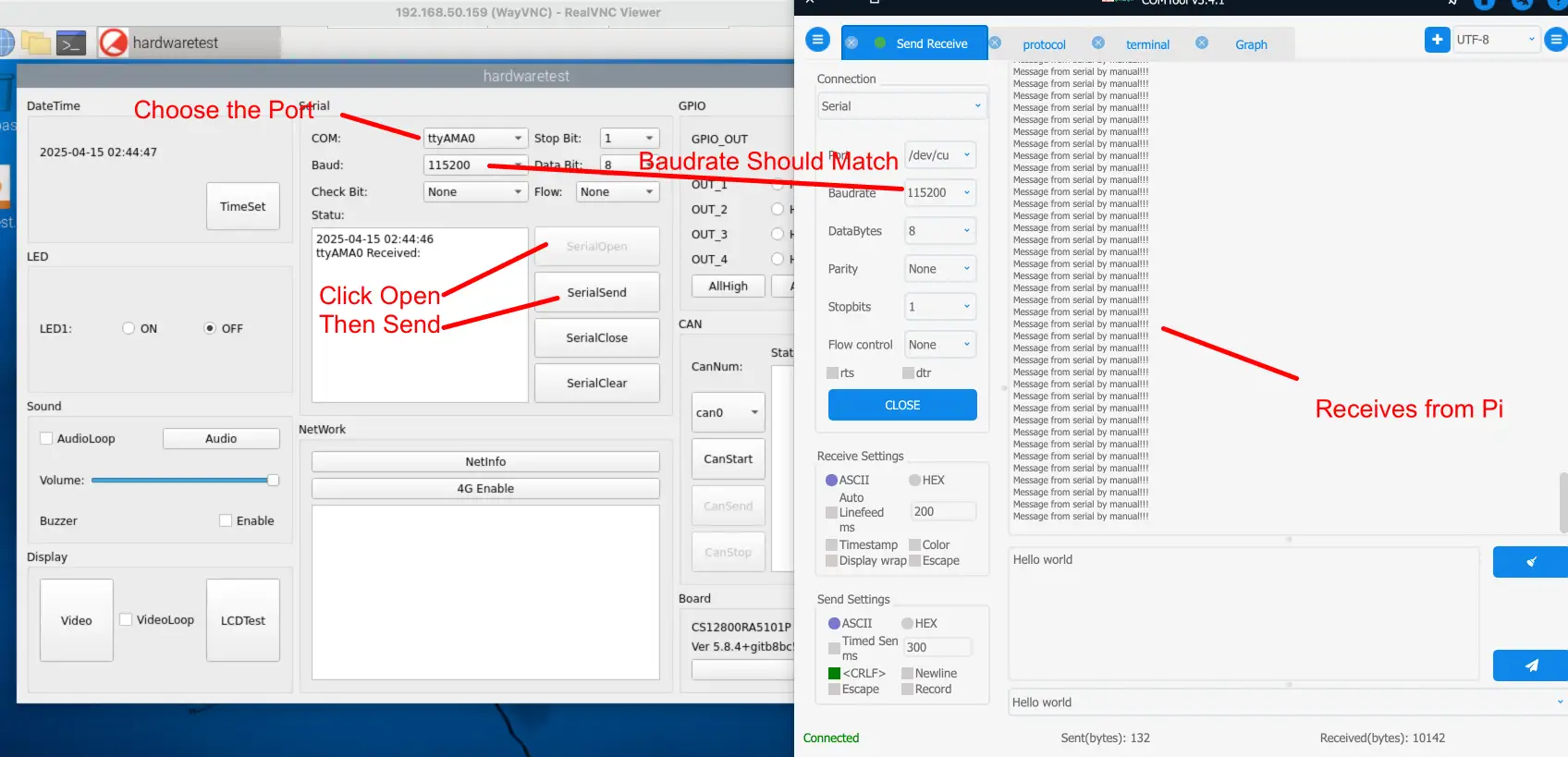Turn LED1 ON radio button
Image resolution: width=1568 pixels, height=757 pixels.
click(x=129, y=328)
